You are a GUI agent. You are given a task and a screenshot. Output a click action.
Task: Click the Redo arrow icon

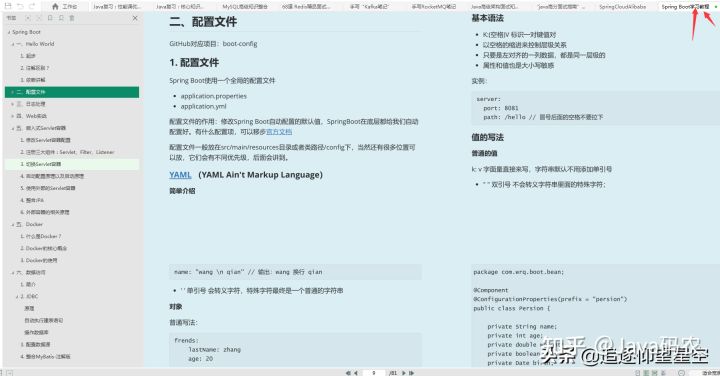(x=32, y=6)
